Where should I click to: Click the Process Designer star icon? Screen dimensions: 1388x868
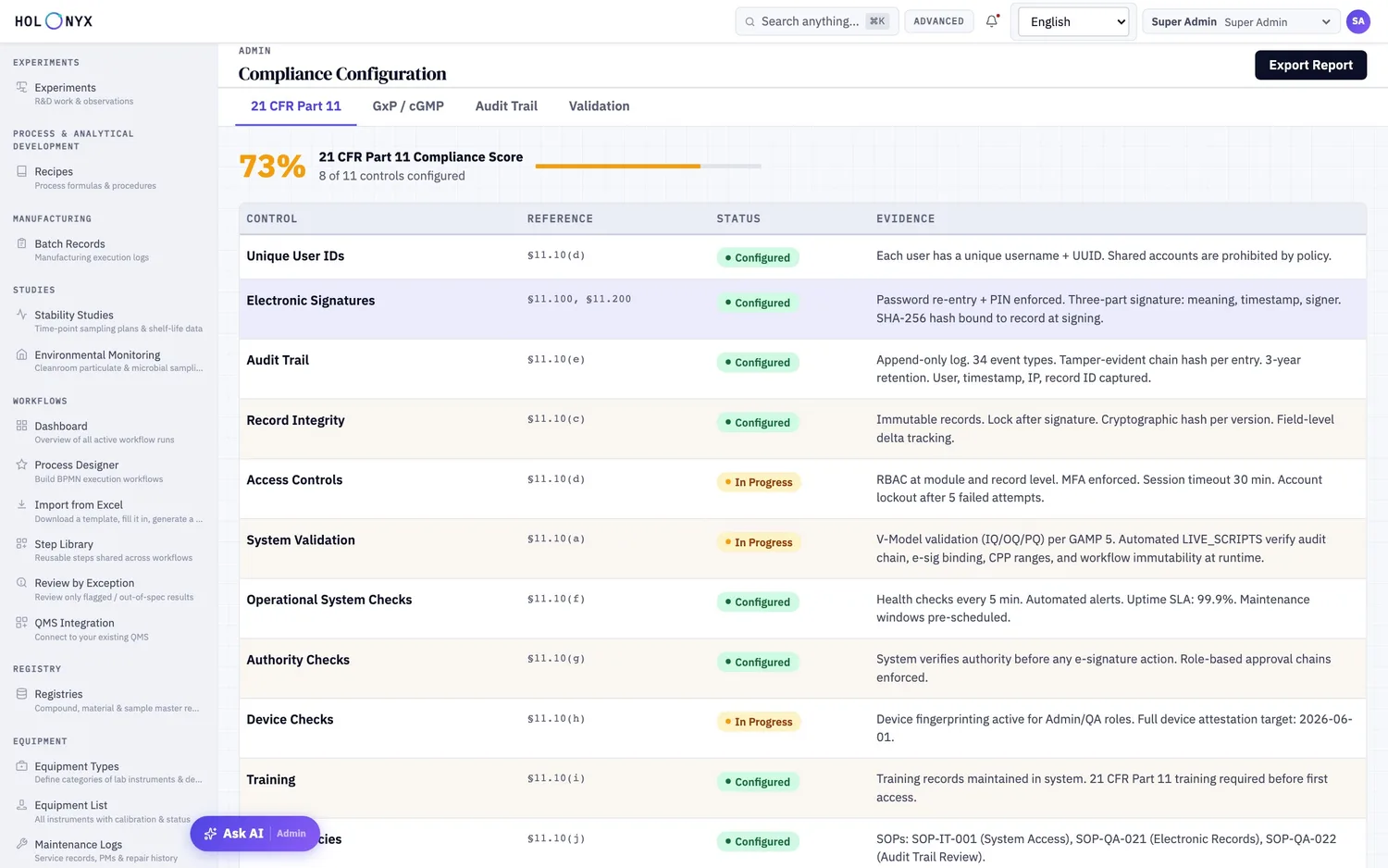pos(21,465)
